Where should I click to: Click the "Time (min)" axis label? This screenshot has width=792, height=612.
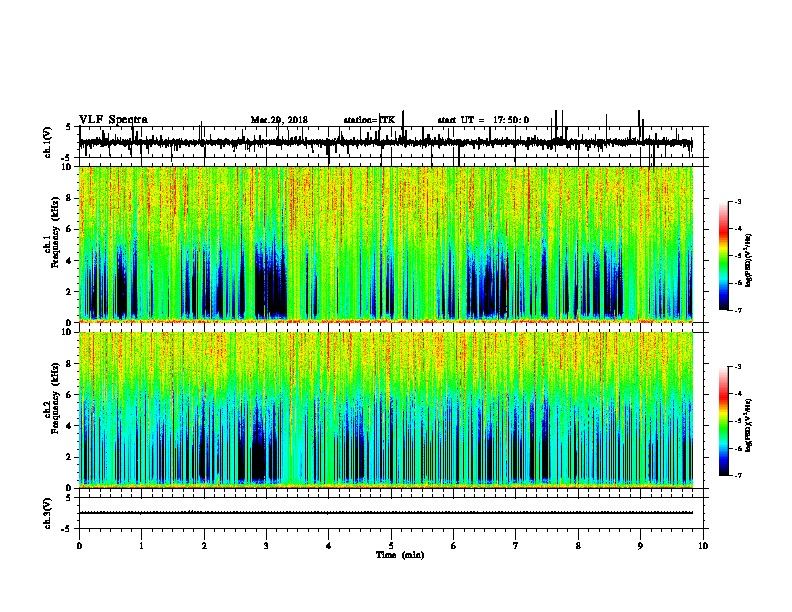pyautogui.click(x=400, y=555)
